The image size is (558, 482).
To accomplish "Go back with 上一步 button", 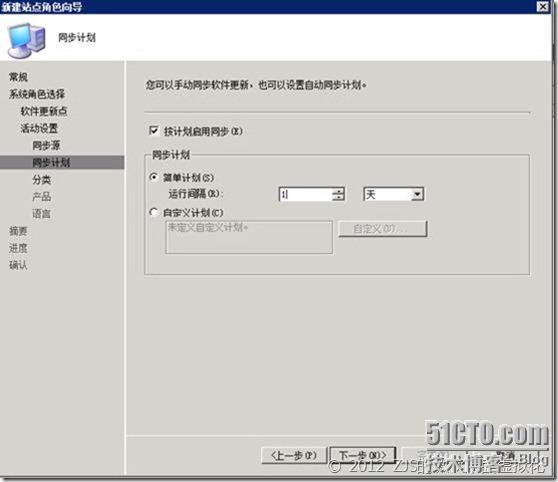I will tap(294, 455).
